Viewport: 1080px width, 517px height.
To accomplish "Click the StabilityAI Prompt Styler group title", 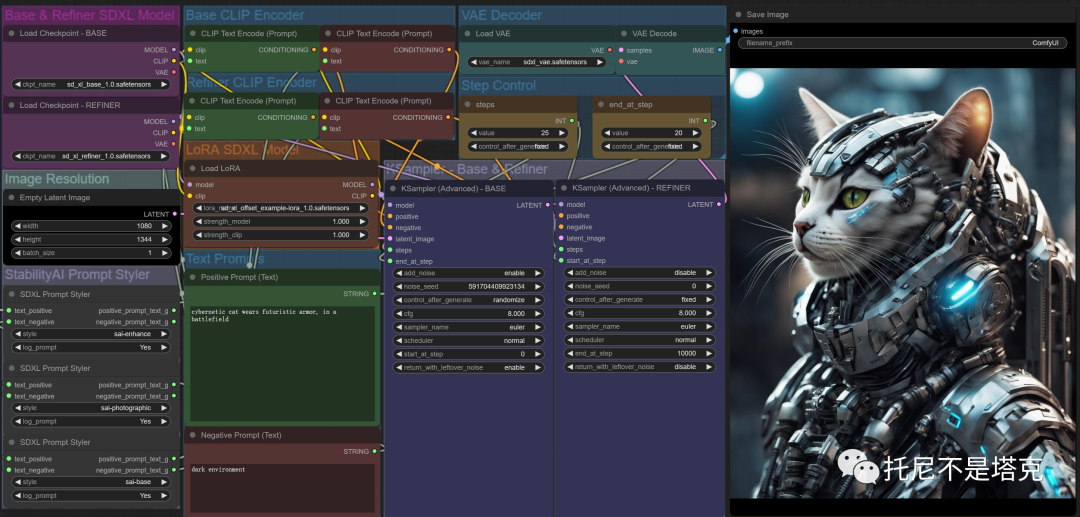I will (77, 275).
